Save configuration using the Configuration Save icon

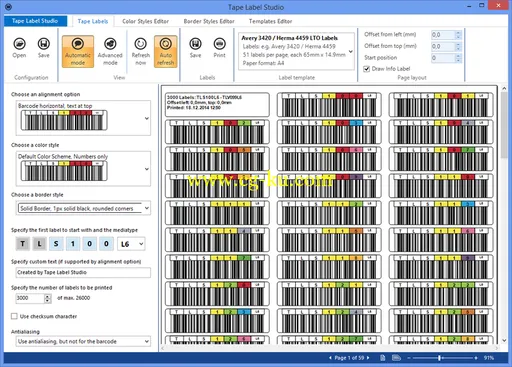click(44, 48)
